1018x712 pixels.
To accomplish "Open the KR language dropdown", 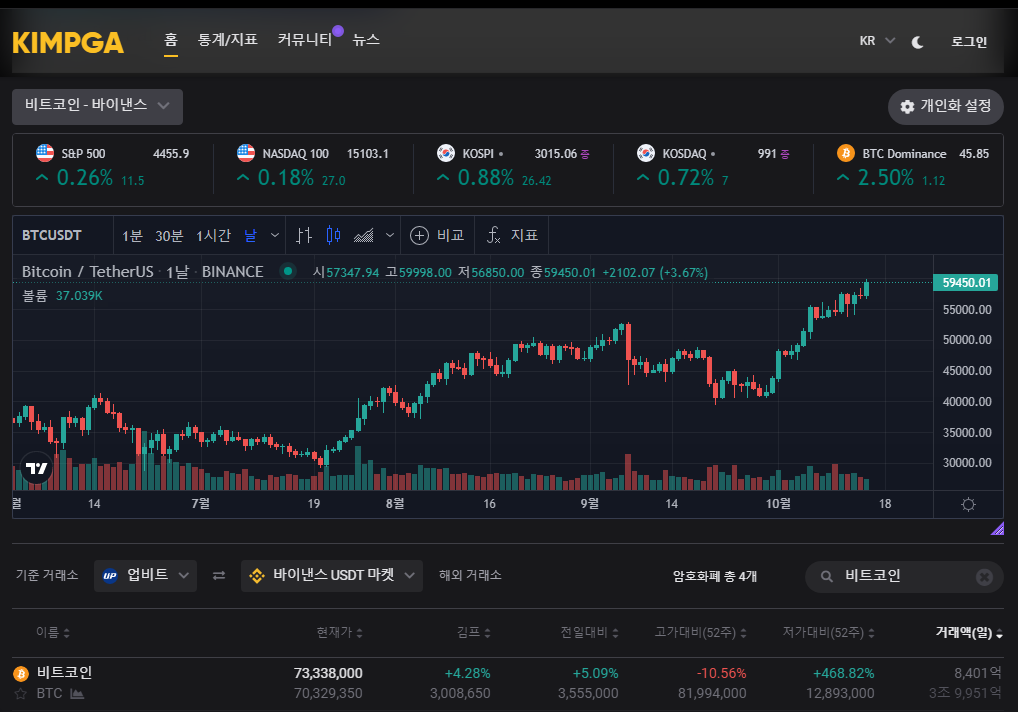I will [877, 41].
